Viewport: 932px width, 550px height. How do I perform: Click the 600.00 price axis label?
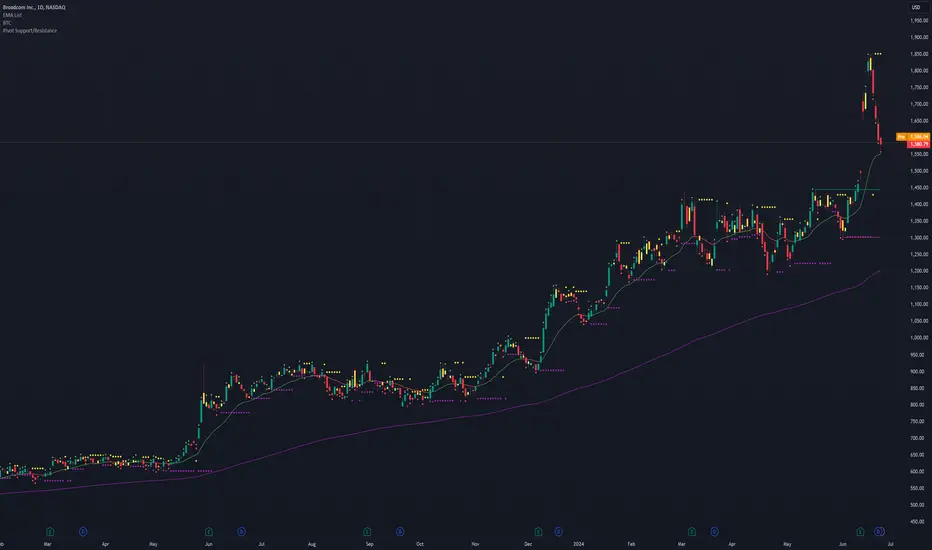click(919, 472)
